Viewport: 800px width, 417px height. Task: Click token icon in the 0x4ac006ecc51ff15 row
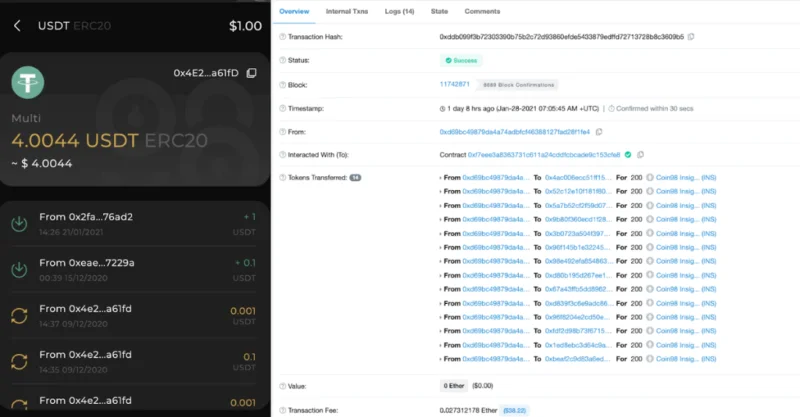pos(649,178)
